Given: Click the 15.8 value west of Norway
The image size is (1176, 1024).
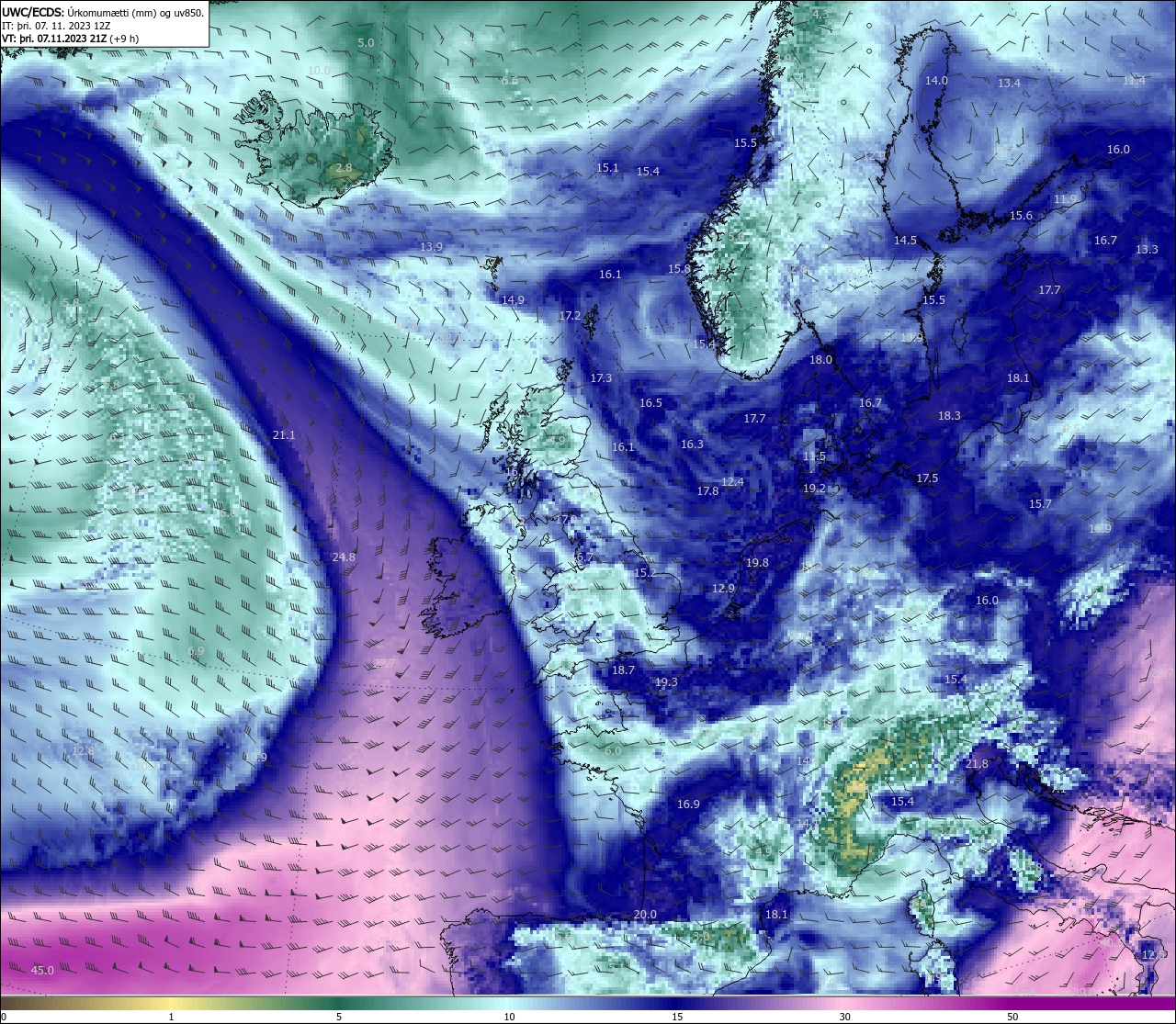Looking at the screenshot, I should [x=679, y=269].
